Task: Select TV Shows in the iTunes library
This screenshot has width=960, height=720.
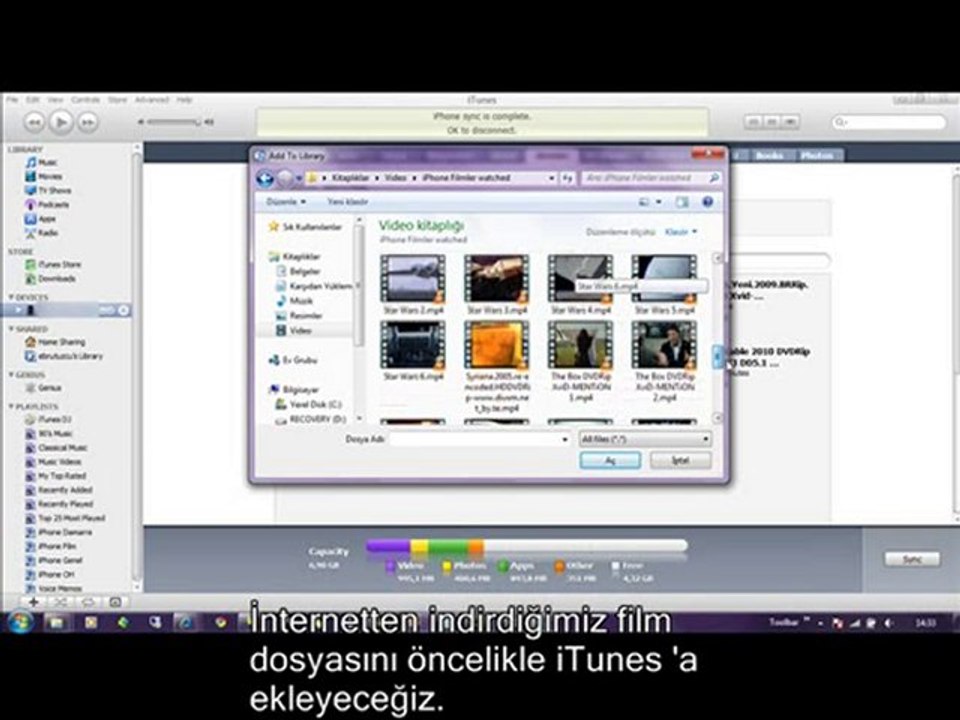Action: click(48, 190)
